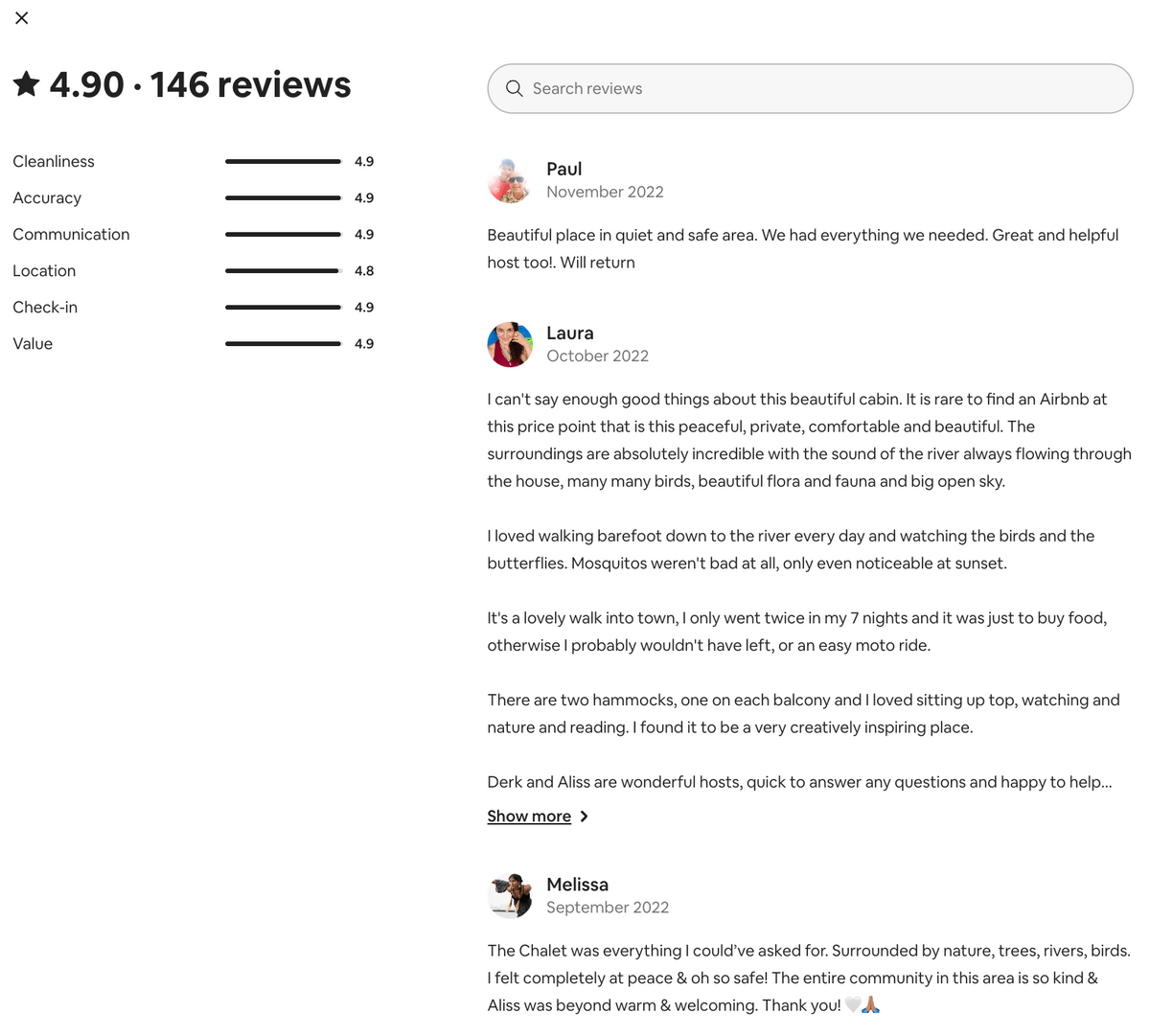Click reviewer name Melissa
Image resolution: width=1150 pixels, height=1036 pixels.
(578, 885)
